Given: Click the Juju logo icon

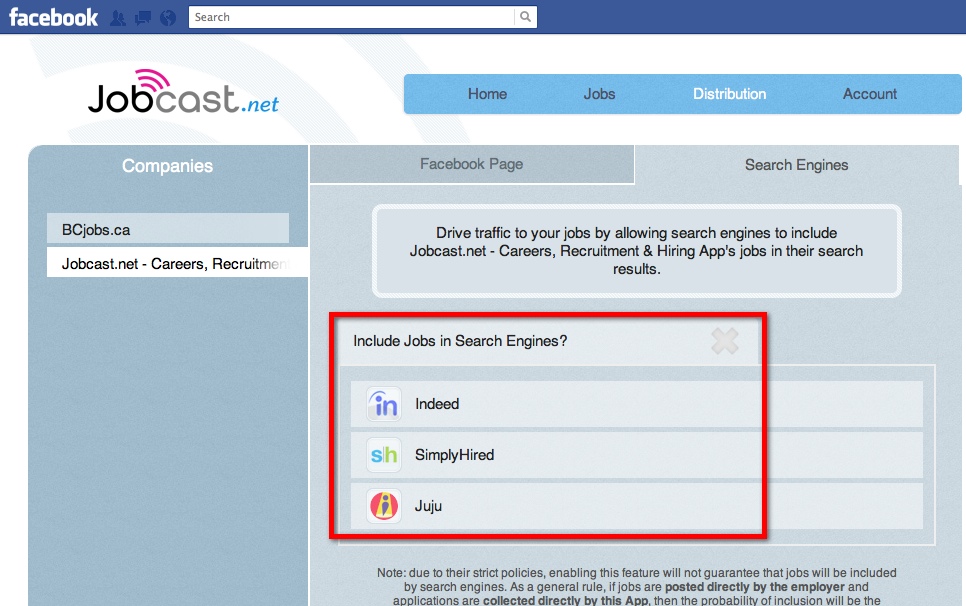Looking at the screenshot, I should pyautogui.click(x=384, y=506).
